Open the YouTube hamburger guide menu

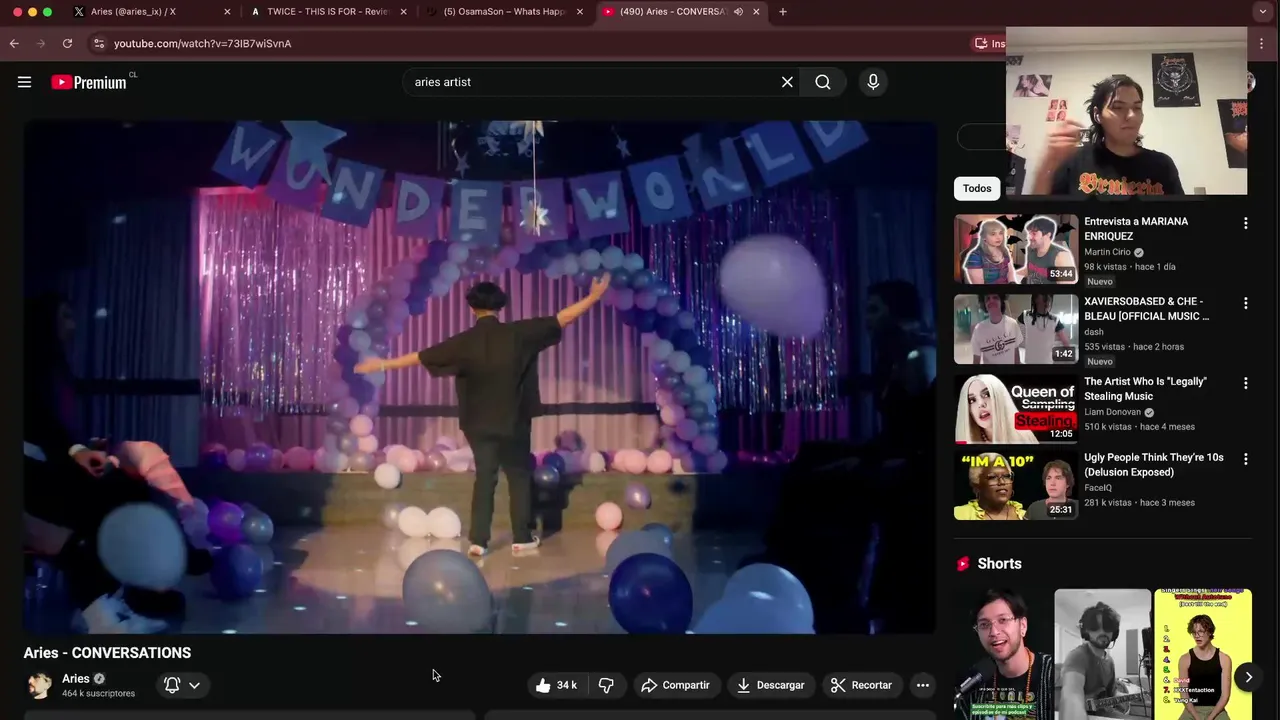(x=24, y=82)
